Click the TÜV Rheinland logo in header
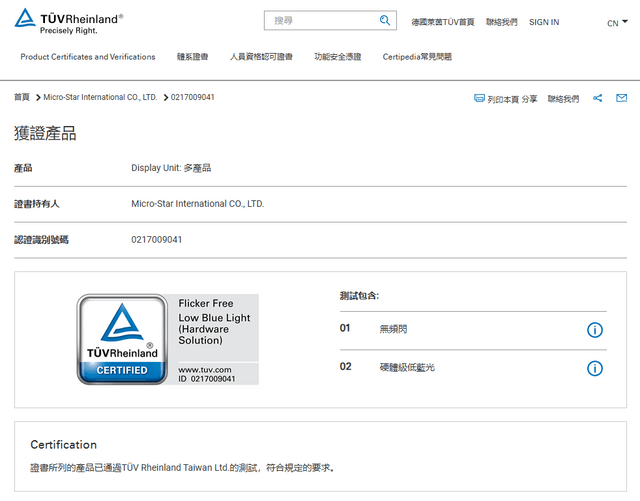This screenshot has height=501, width=640. [x=69, y=21]
